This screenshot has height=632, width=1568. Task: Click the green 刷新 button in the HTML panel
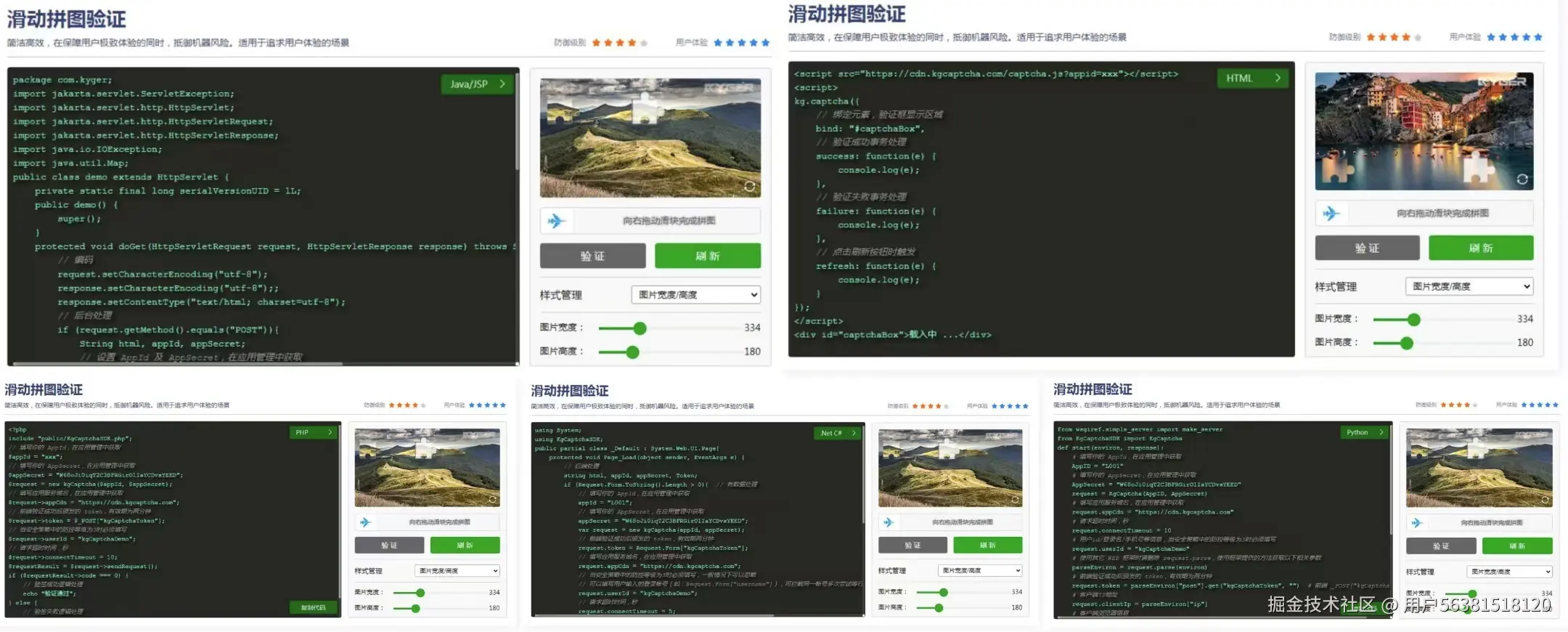tap(1481, 248)
